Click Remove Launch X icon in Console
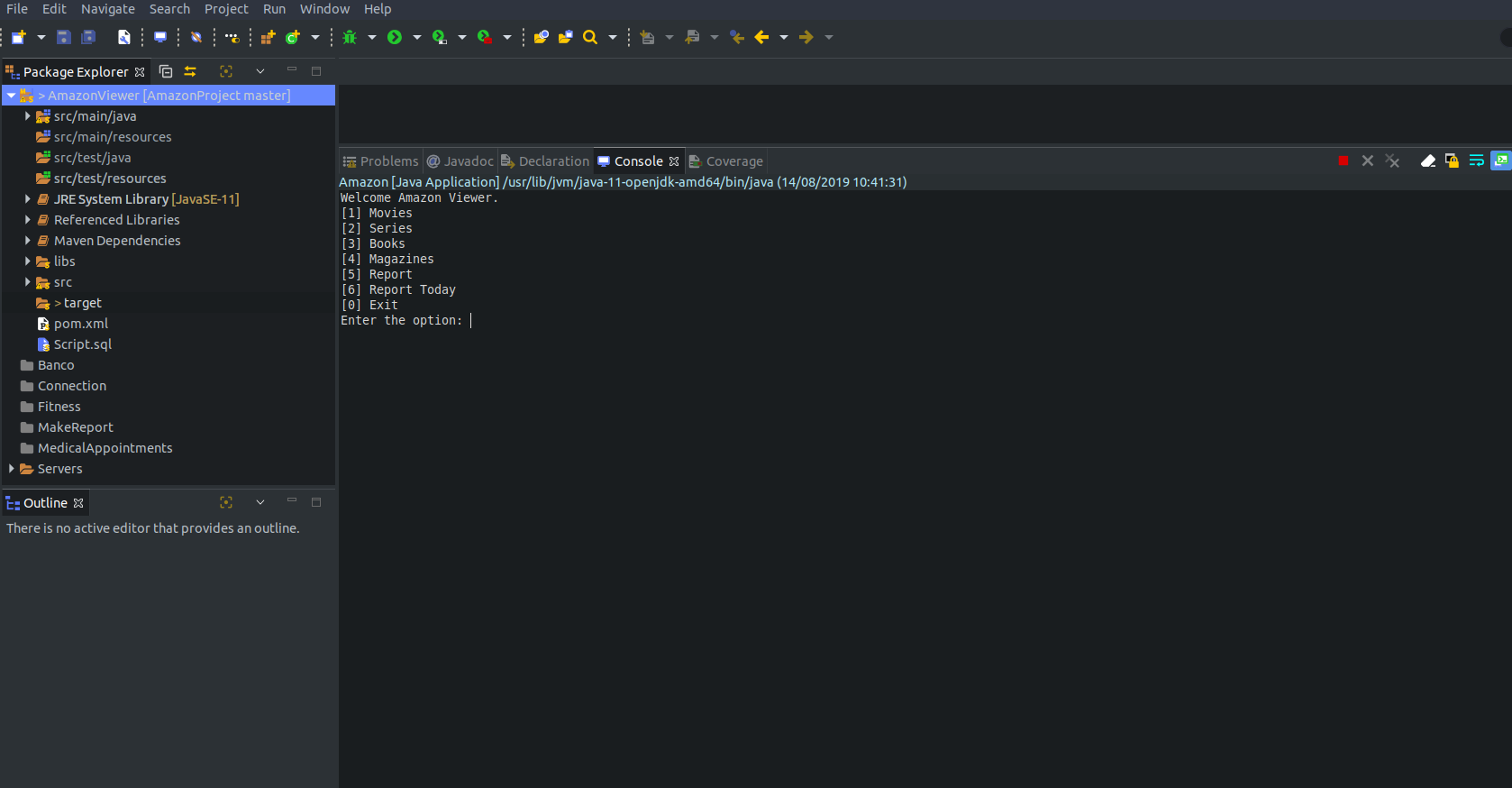Viewport: 1512px width, 788px height. [1368, 160]
